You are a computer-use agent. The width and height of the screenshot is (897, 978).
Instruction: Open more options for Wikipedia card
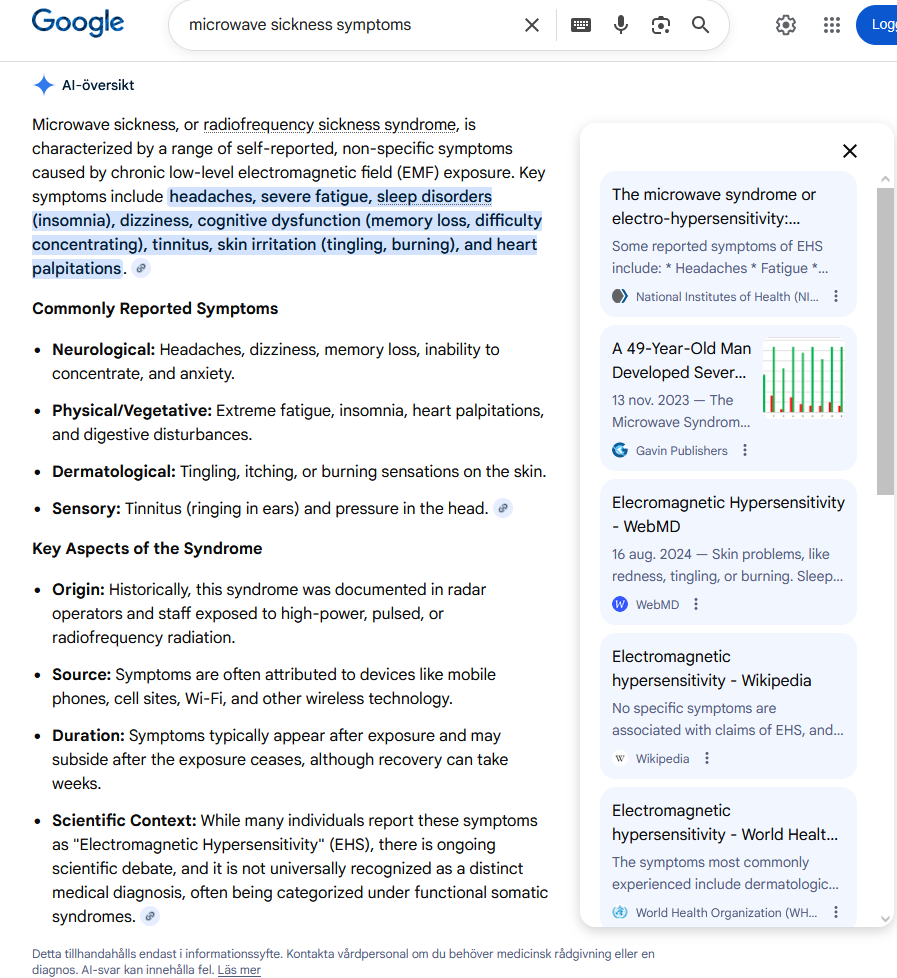(x=707, y=758)
